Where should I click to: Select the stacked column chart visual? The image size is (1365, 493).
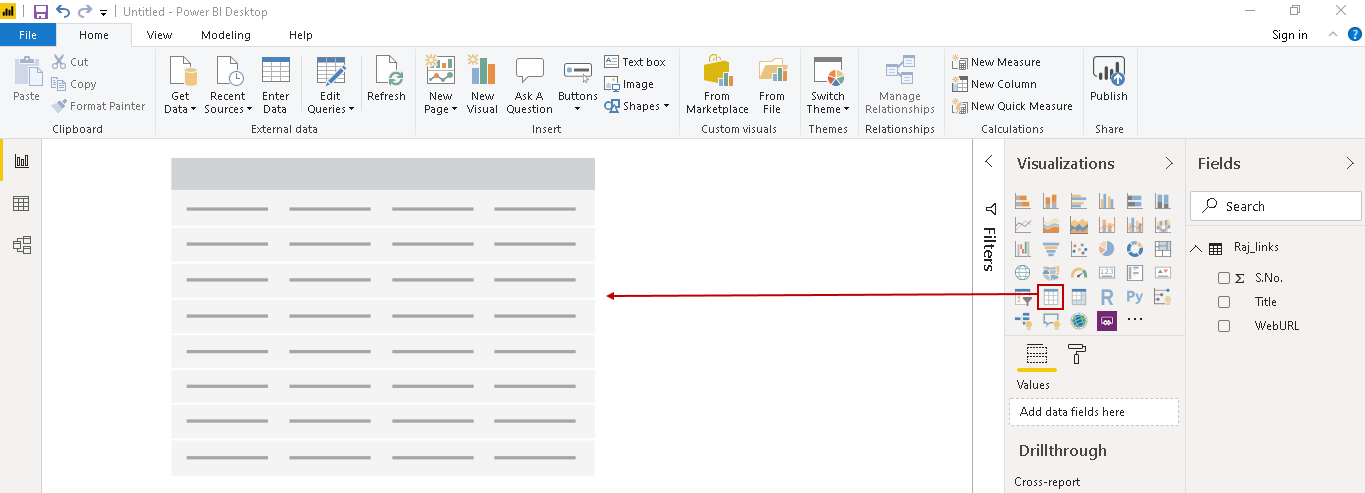click(x=1051, y=201)
